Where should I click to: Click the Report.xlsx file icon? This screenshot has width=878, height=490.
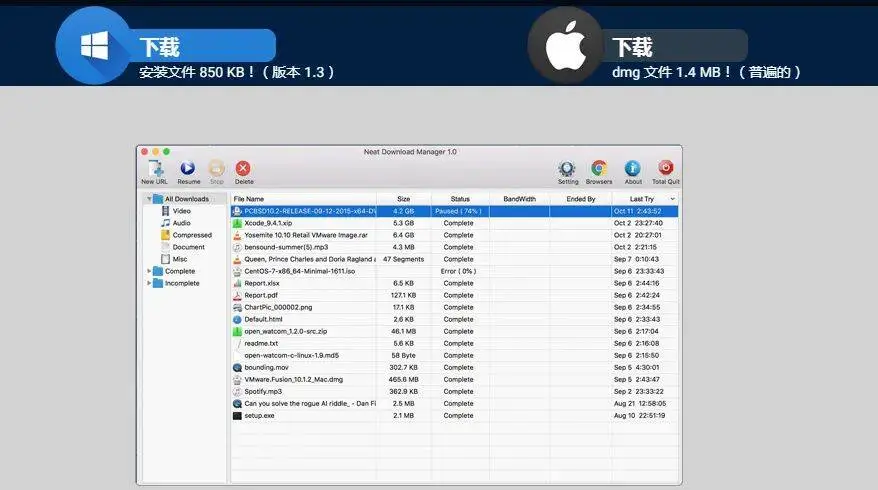pyautogui.click(x=237, y=283)
